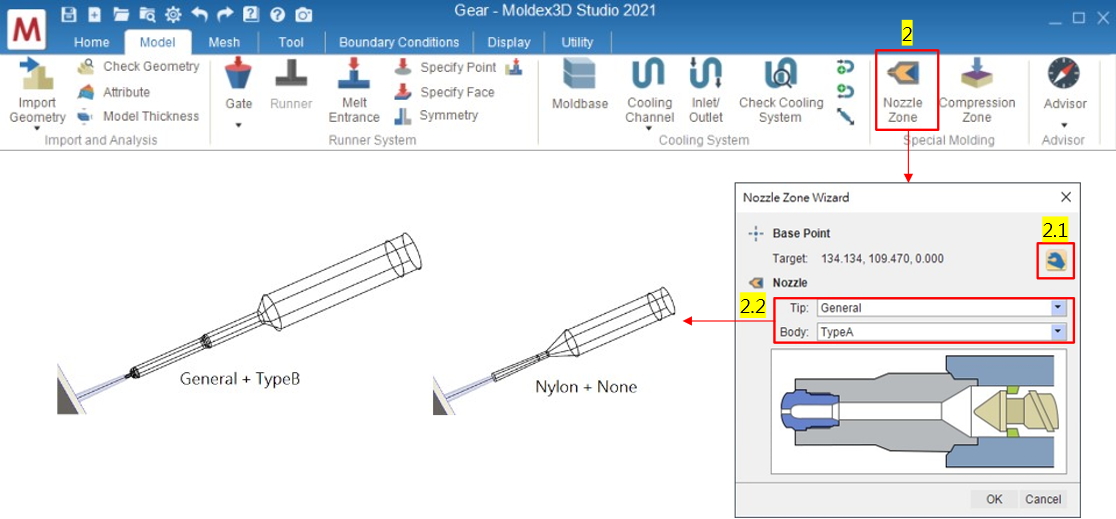Click the question mark help icon
Image resolution: width=1116 pixels, height=519 pixels.
(x=278, y=15)
